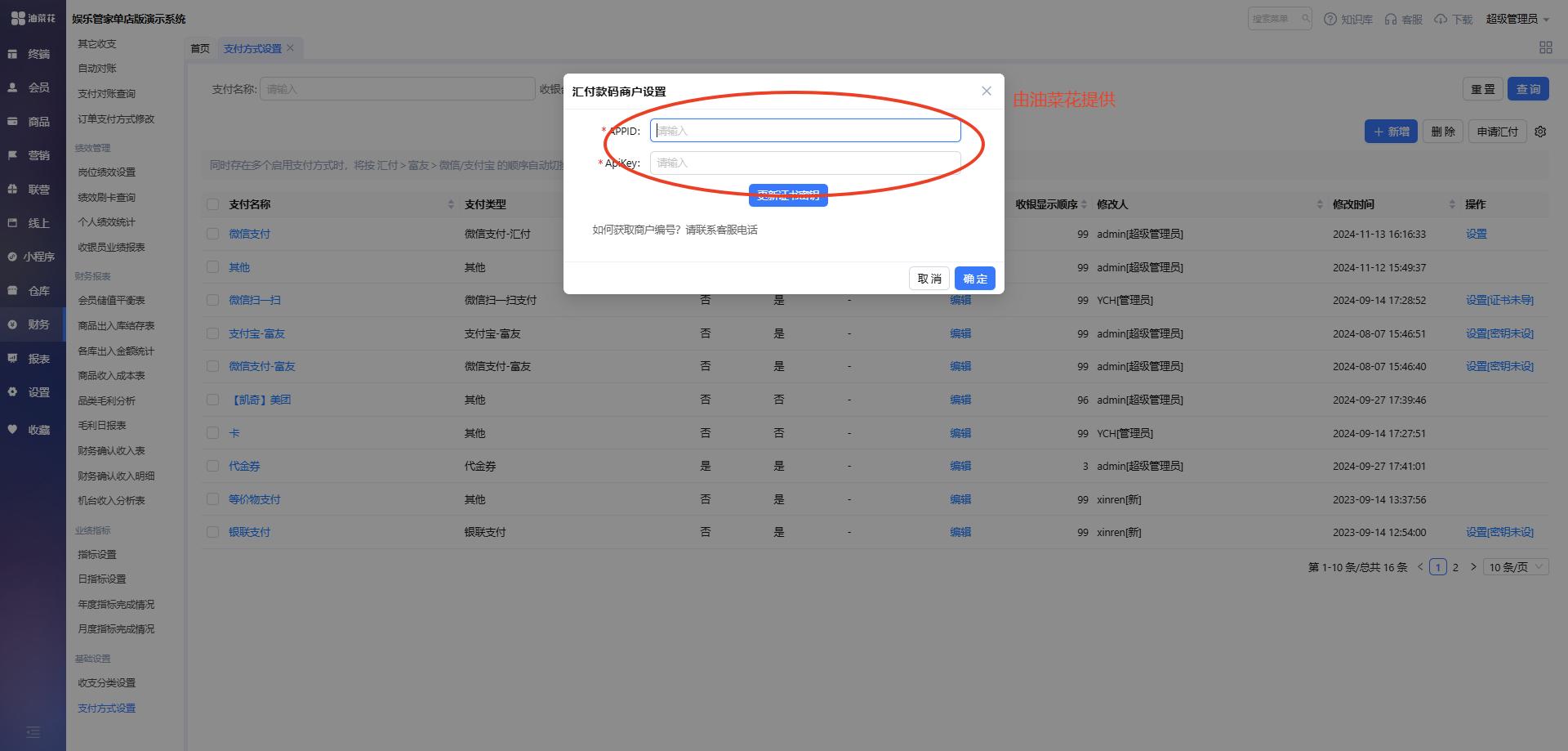Image resolution: width=1568 pixels, height=751 pixels.
Task: Open the grid layout icon at top right
Action: 1545,48
